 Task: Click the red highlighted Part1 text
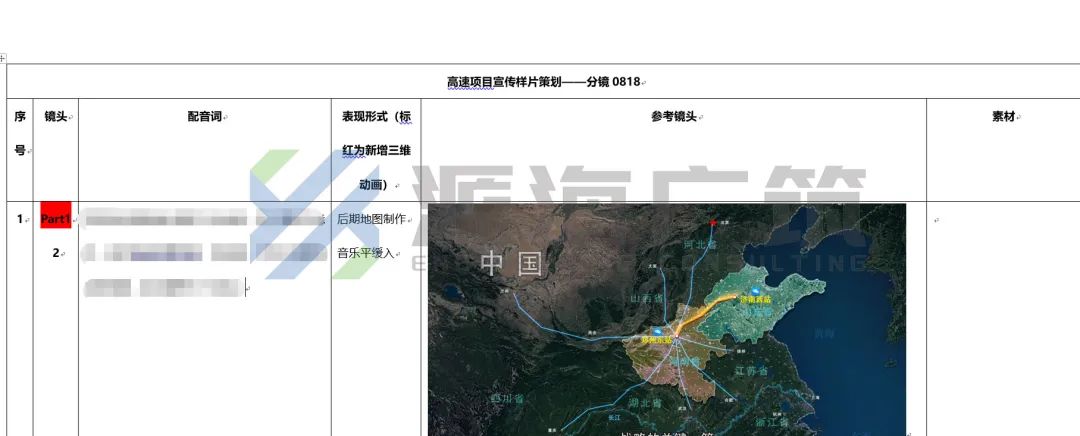point(56,219)
